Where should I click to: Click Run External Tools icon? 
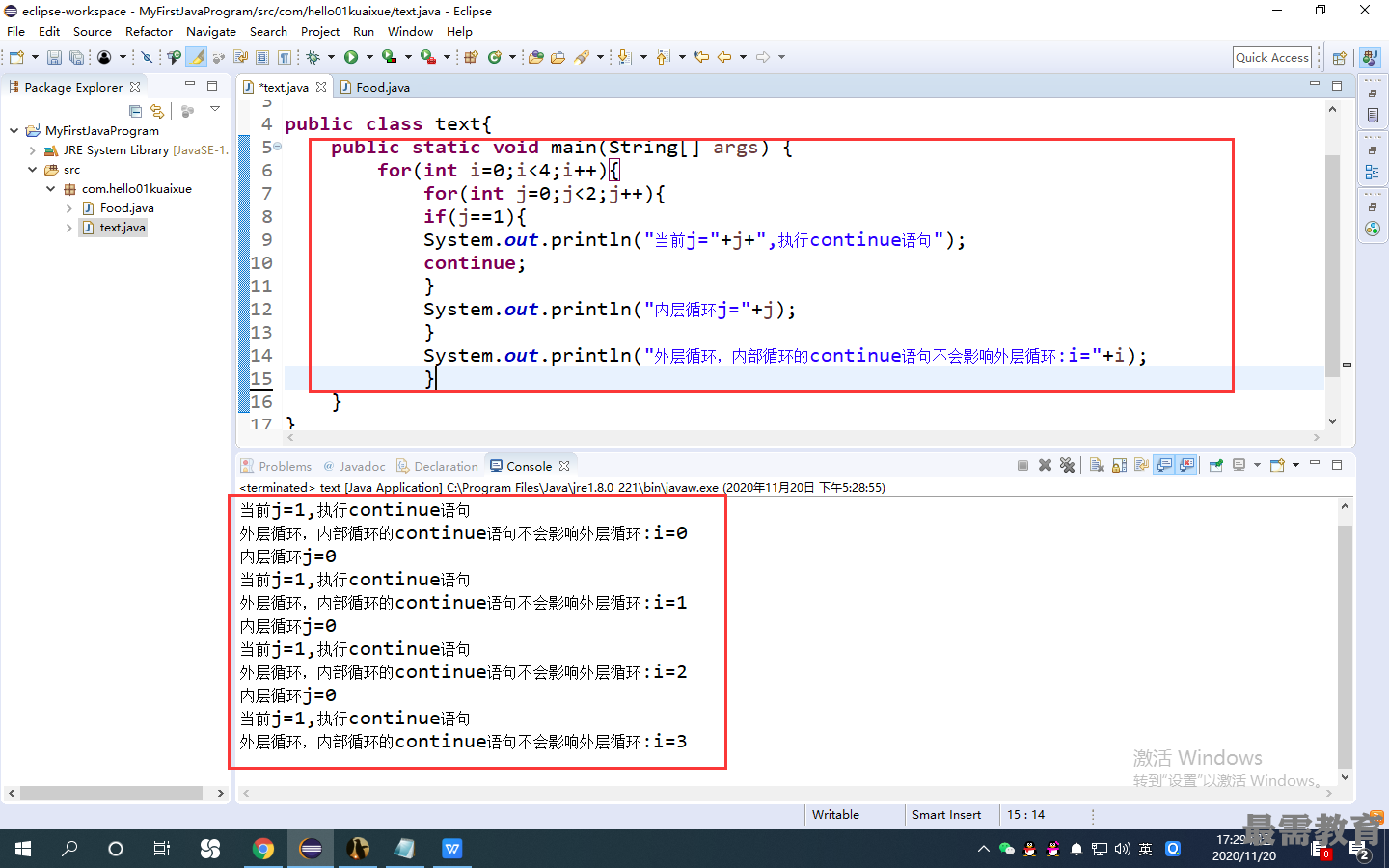click(427, 57)
